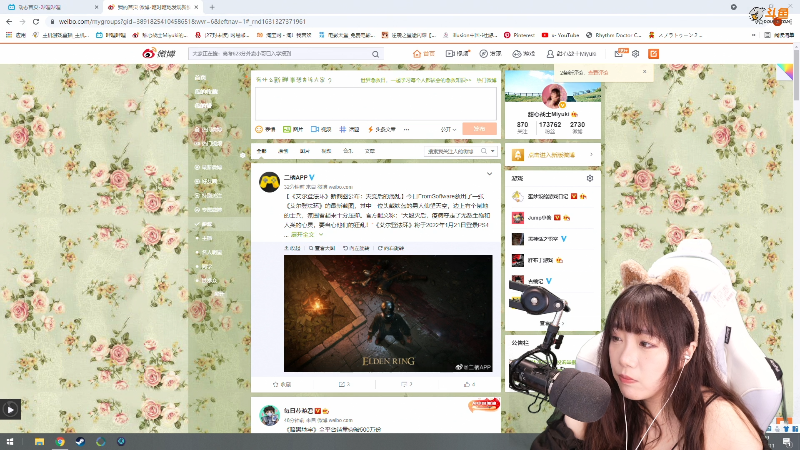Screen dimensions: 800x450
Task: Open the author name of first post
Action: [295, 178]
